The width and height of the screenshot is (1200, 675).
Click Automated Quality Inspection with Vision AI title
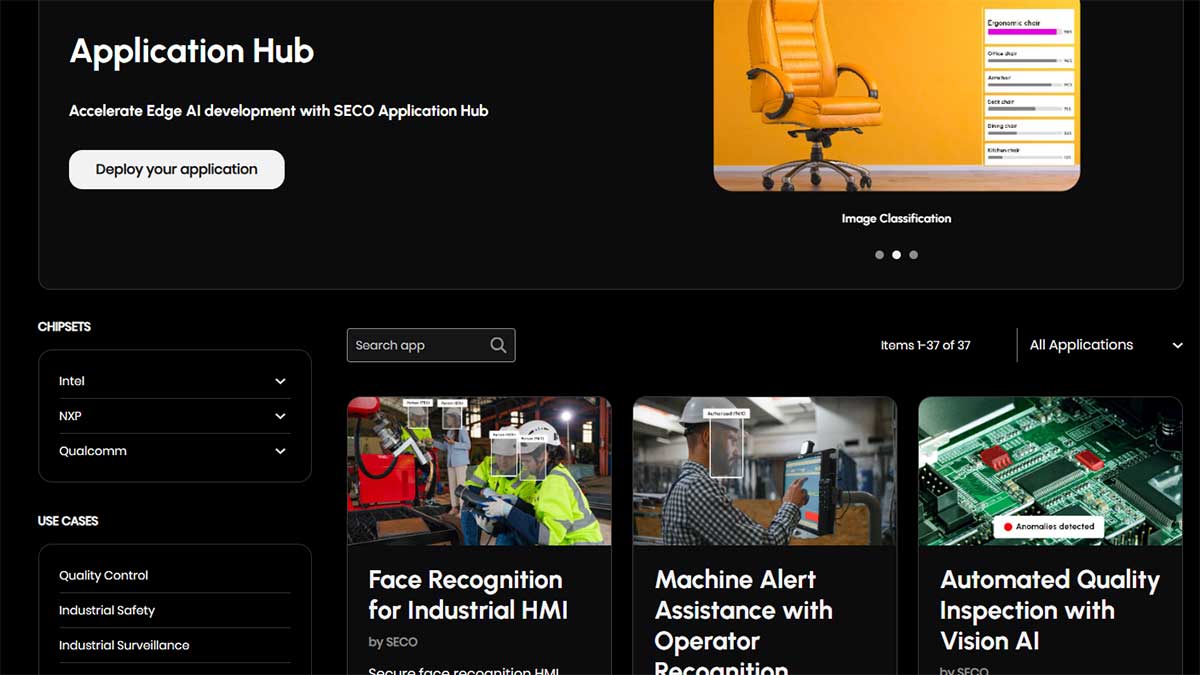[x=1049, y=609]
